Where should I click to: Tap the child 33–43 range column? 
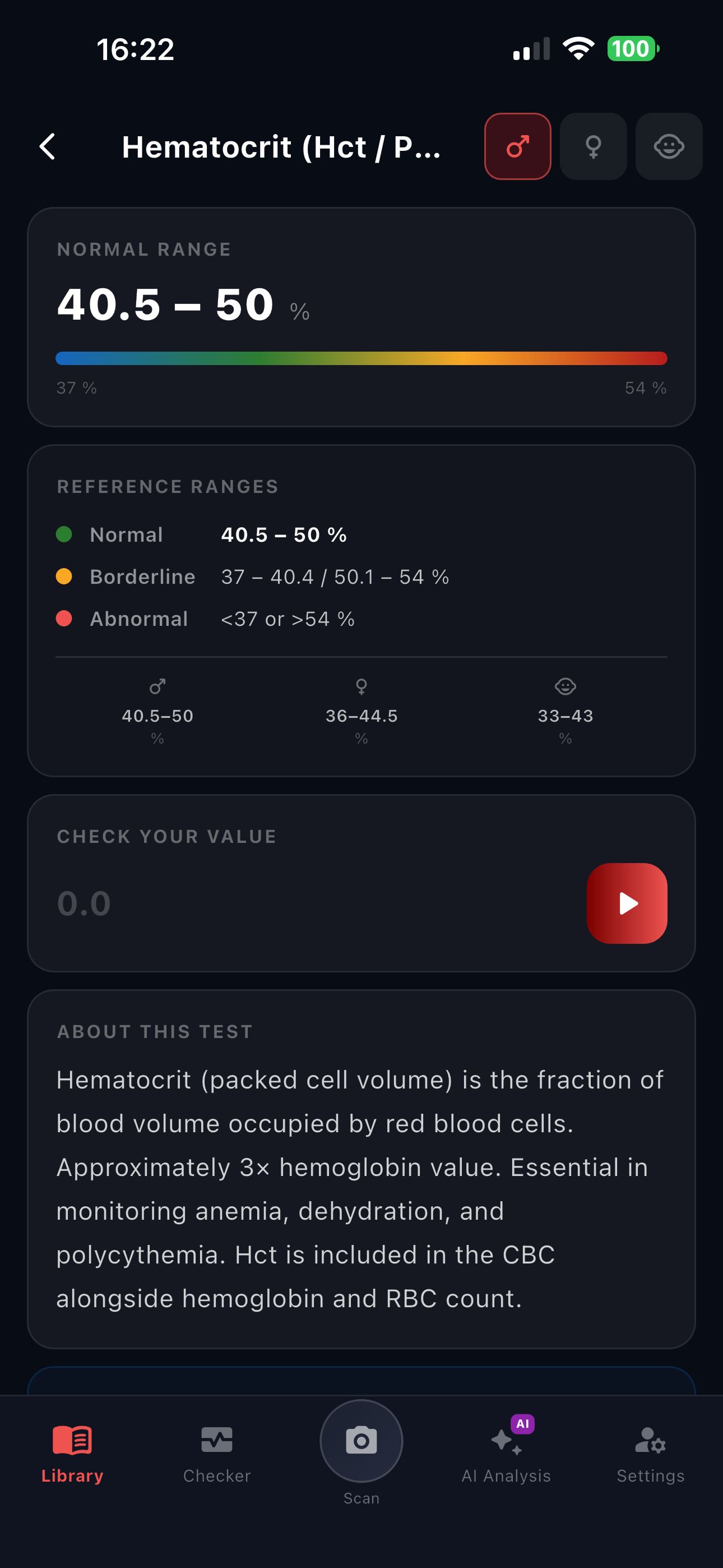[566, 712]
